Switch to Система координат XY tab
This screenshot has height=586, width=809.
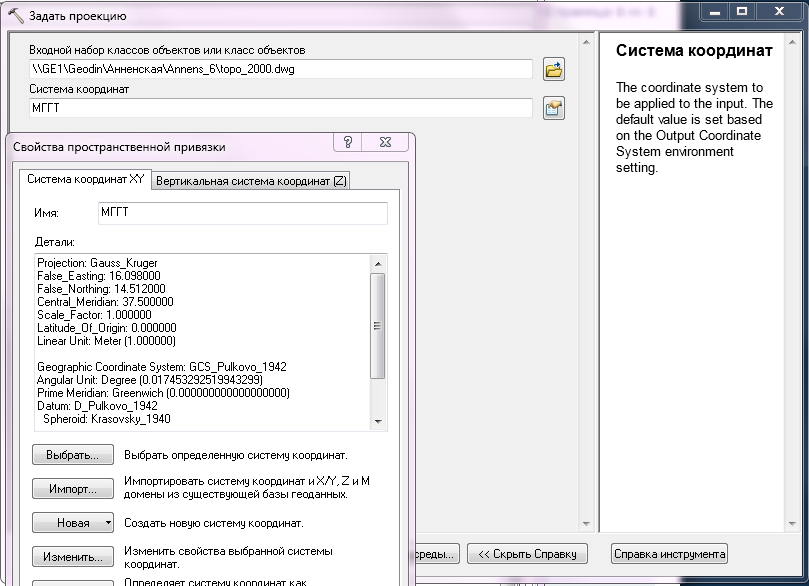pos(85,180)
